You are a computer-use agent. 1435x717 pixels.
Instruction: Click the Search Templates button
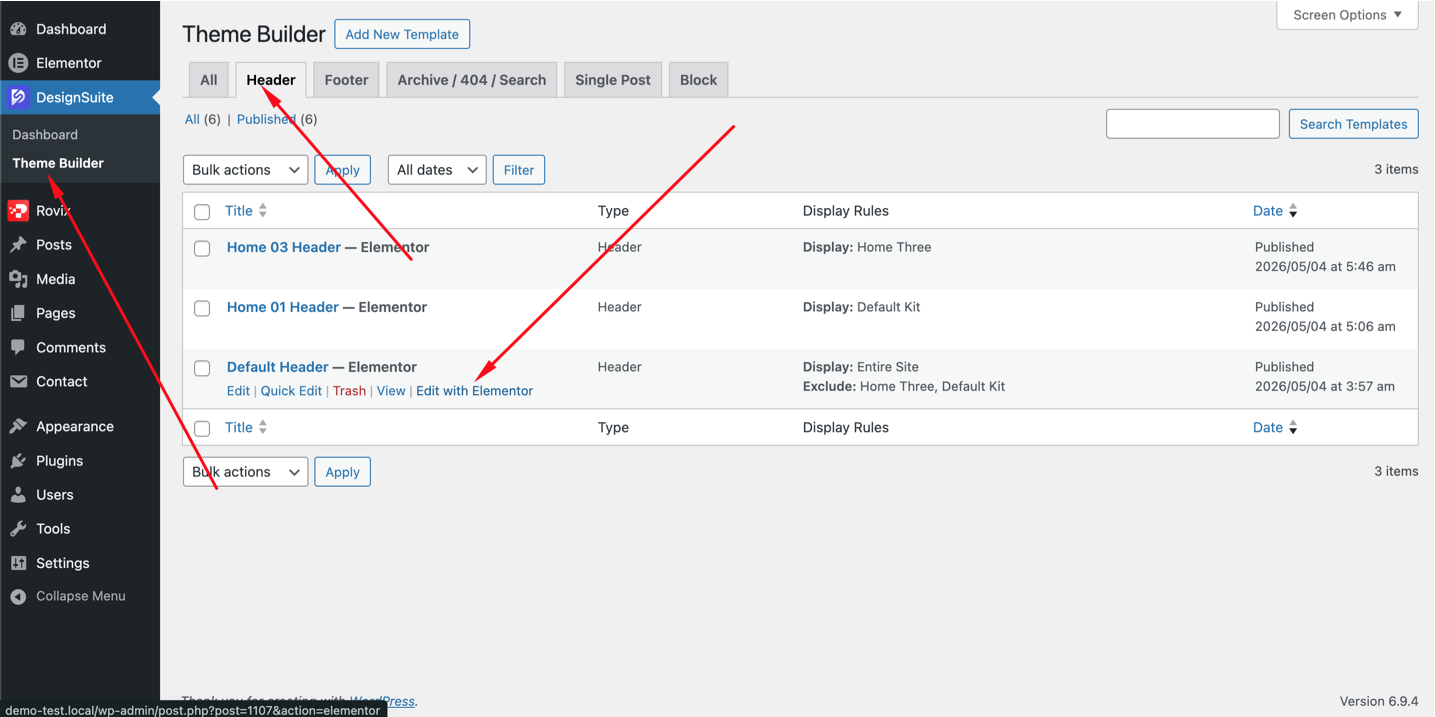(1353, 124)
